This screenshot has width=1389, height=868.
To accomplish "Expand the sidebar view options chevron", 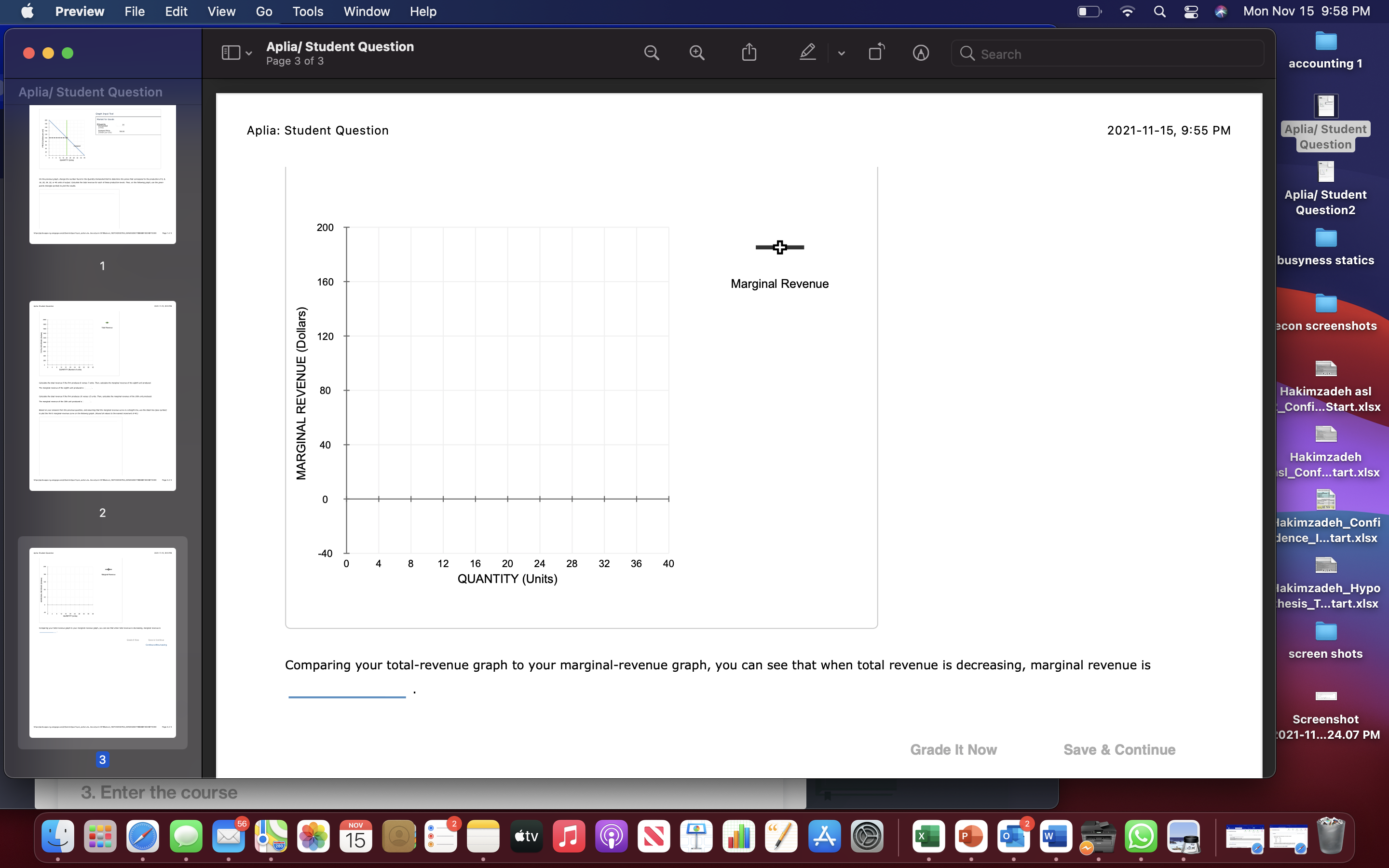I will (x=248, y=53).
